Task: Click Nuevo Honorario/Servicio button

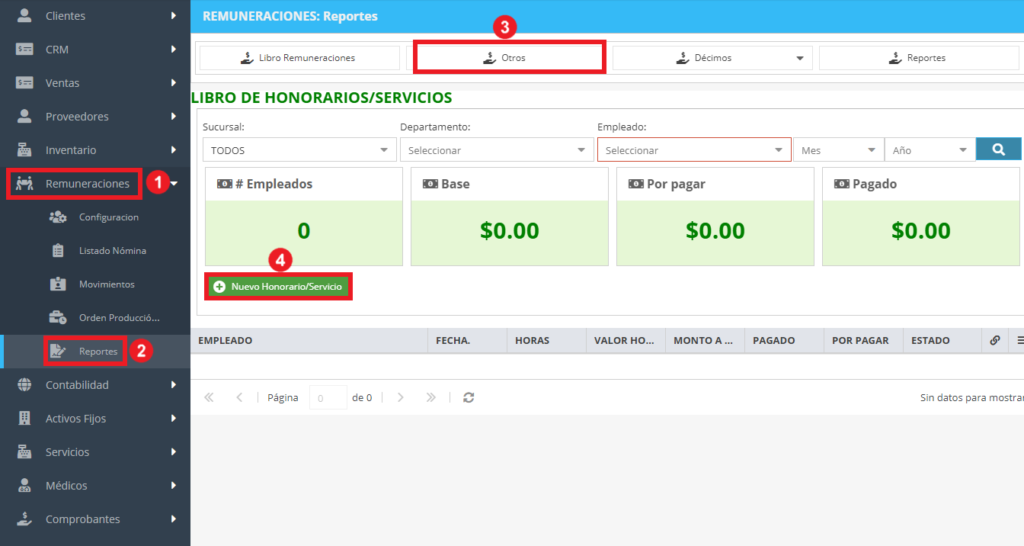Action: point(279,287)
